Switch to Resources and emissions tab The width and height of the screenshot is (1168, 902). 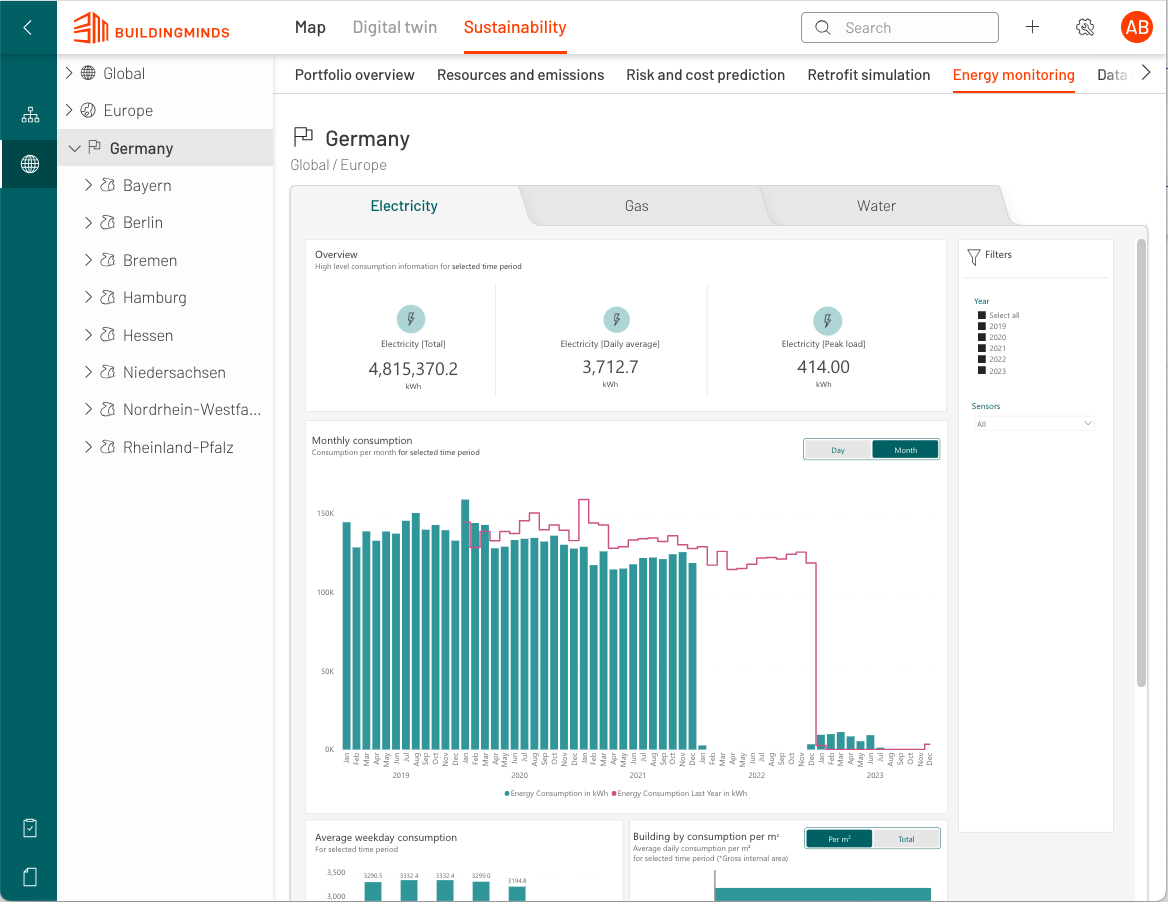coord(521,75)
